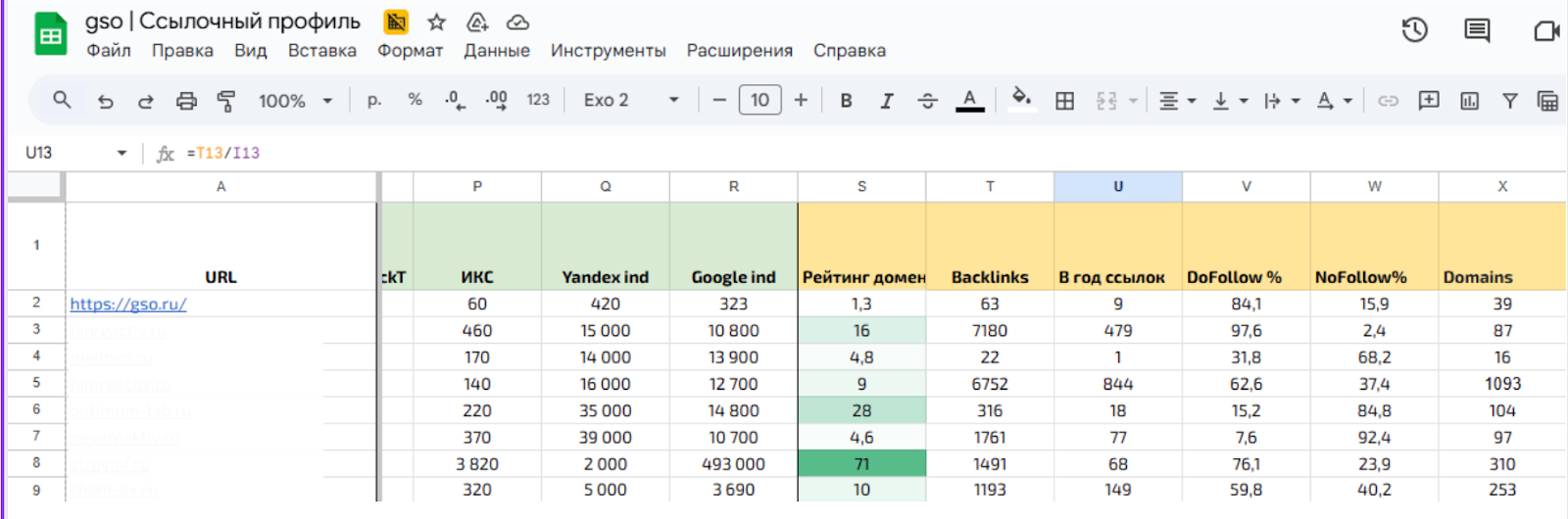Decrease font size with minus

[719, 100]
